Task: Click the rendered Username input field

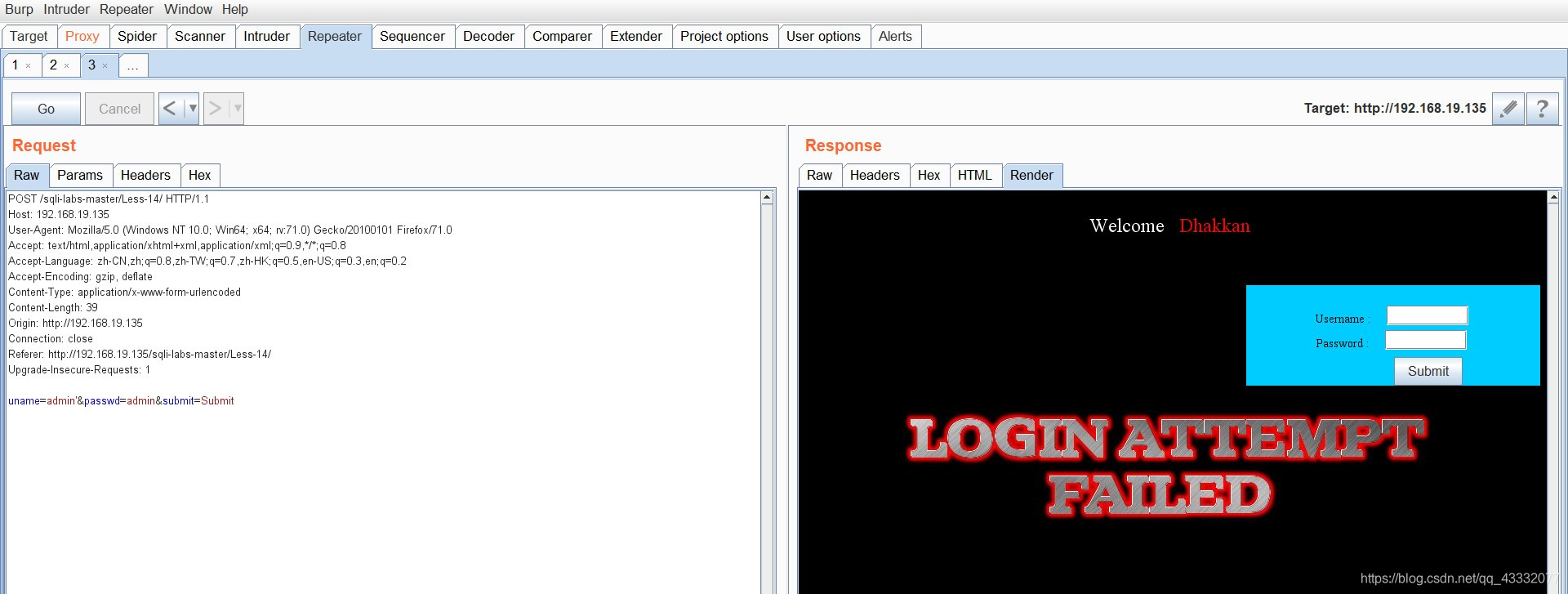Action: click(1428, 315)
